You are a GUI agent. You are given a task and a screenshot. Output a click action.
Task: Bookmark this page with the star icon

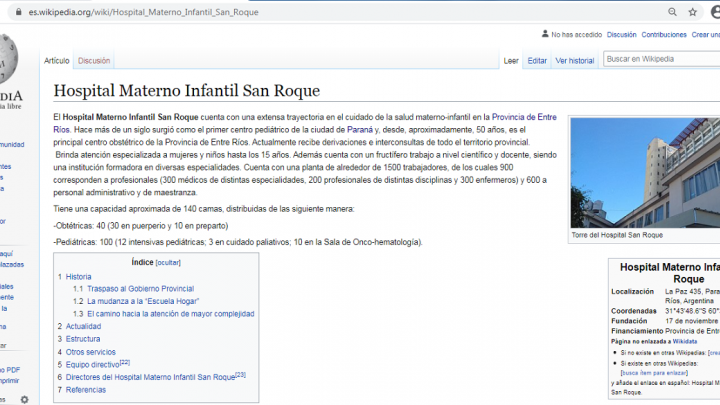point(692,12)
